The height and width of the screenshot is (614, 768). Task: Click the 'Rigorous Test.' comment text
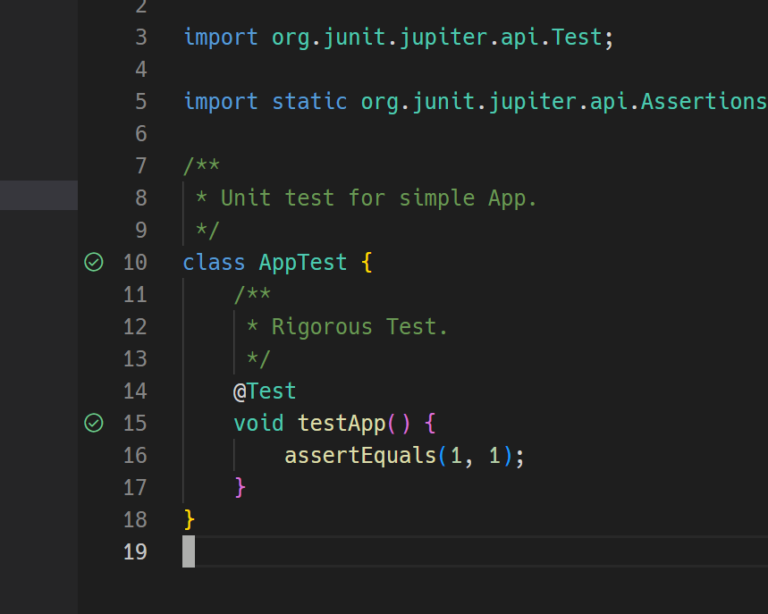tap(359, 327)
